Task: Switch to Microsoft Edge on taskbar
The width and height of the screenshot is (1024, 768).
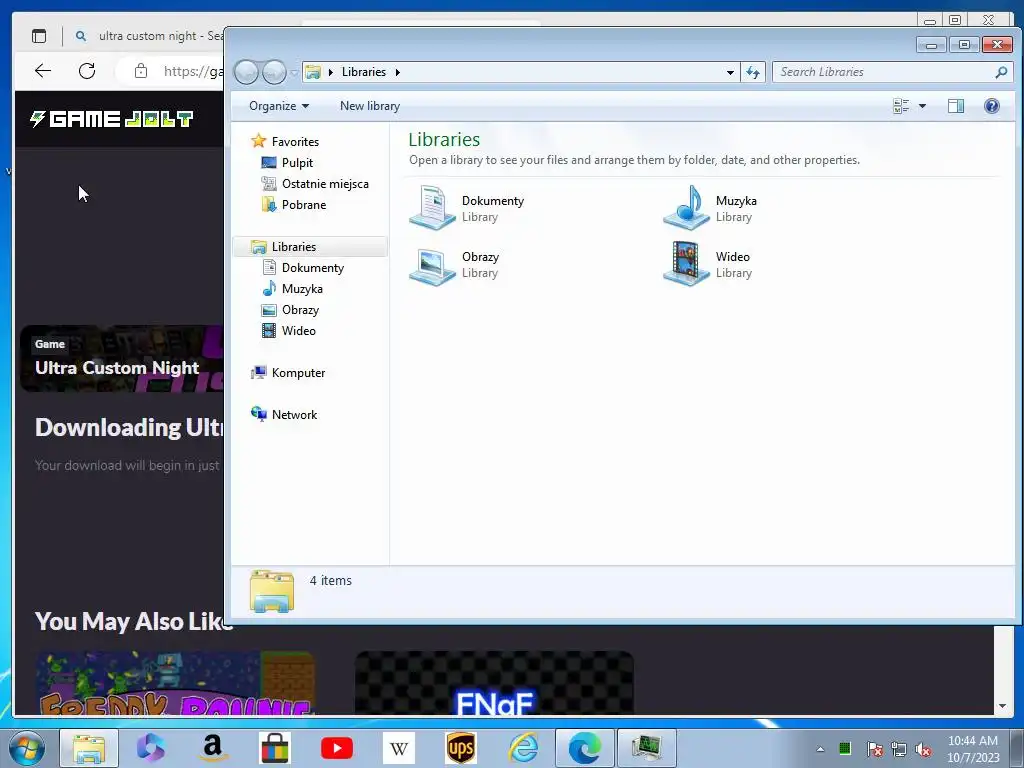Action: pos(584,748)
